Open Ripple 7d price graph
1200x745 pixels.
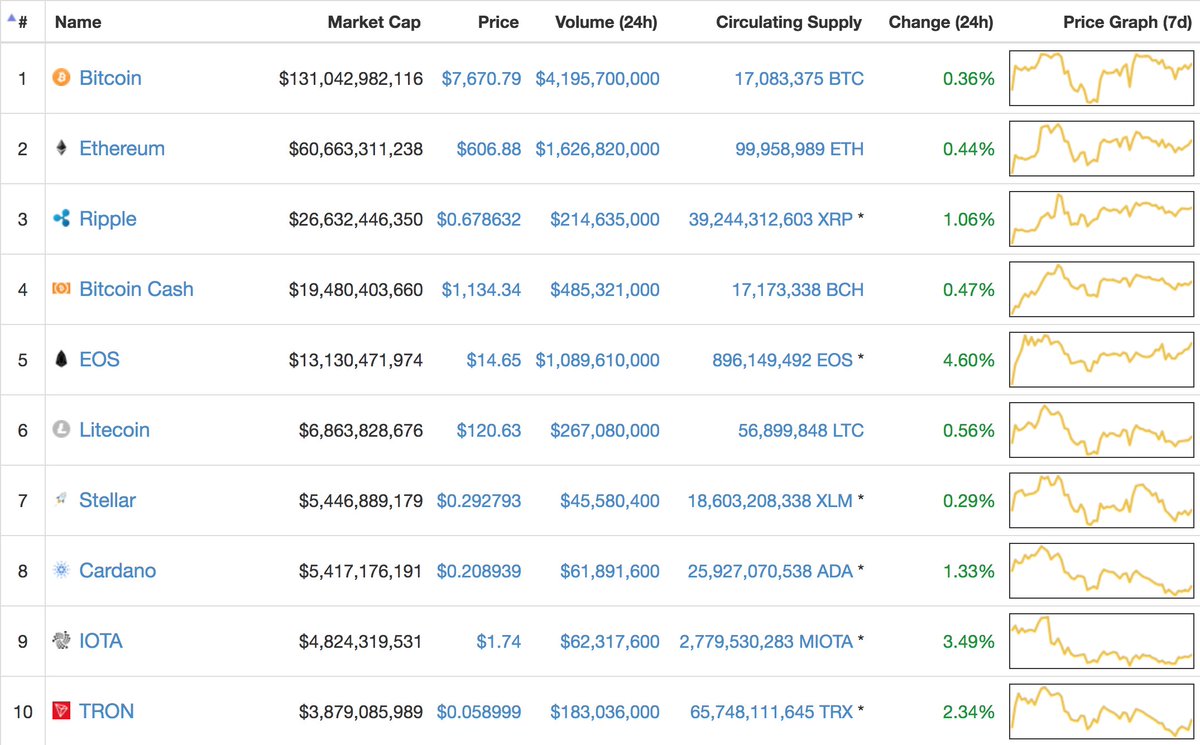point(1103,219)
